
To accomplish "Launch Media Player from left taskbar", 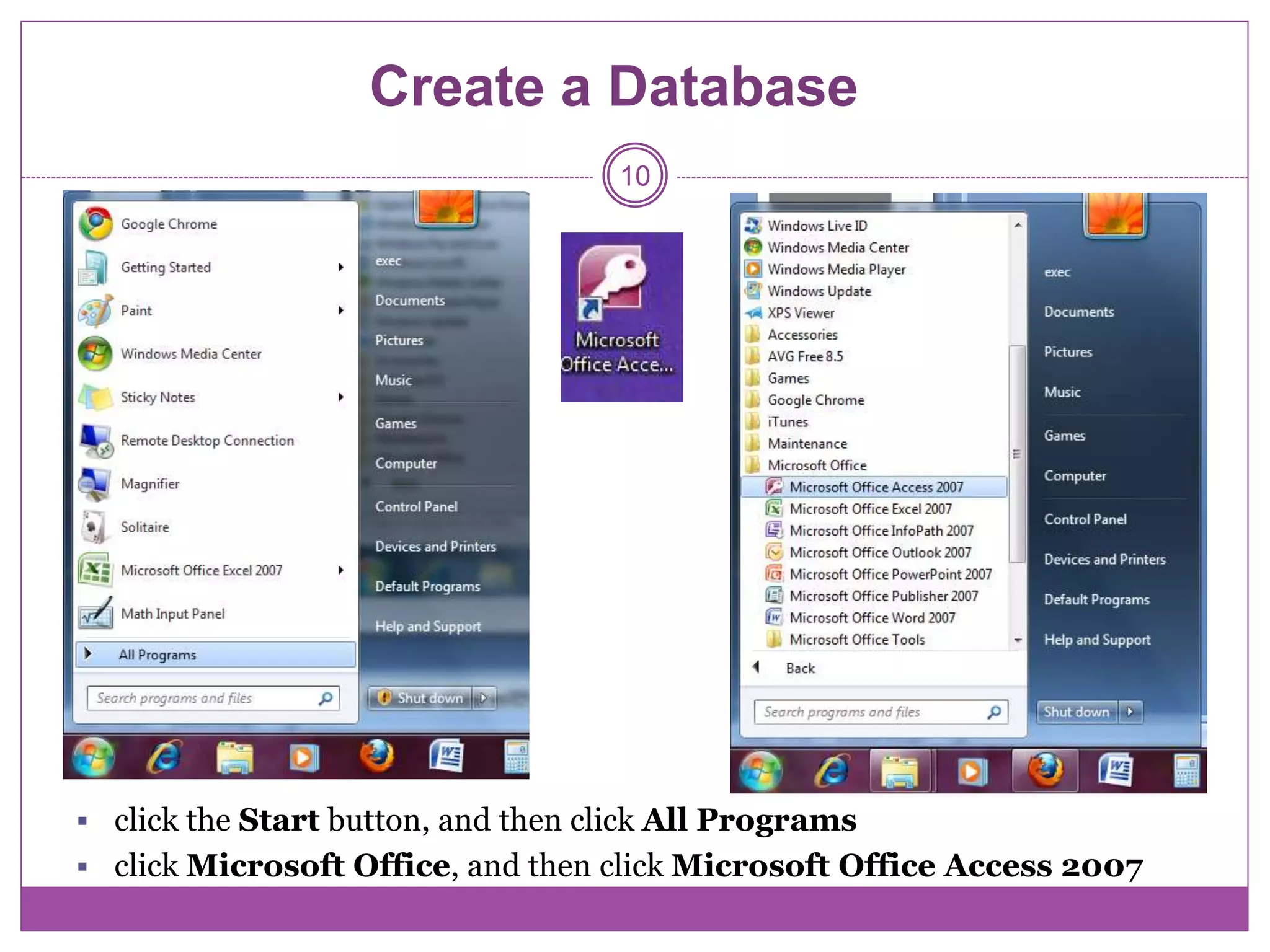I will (303, 757).
